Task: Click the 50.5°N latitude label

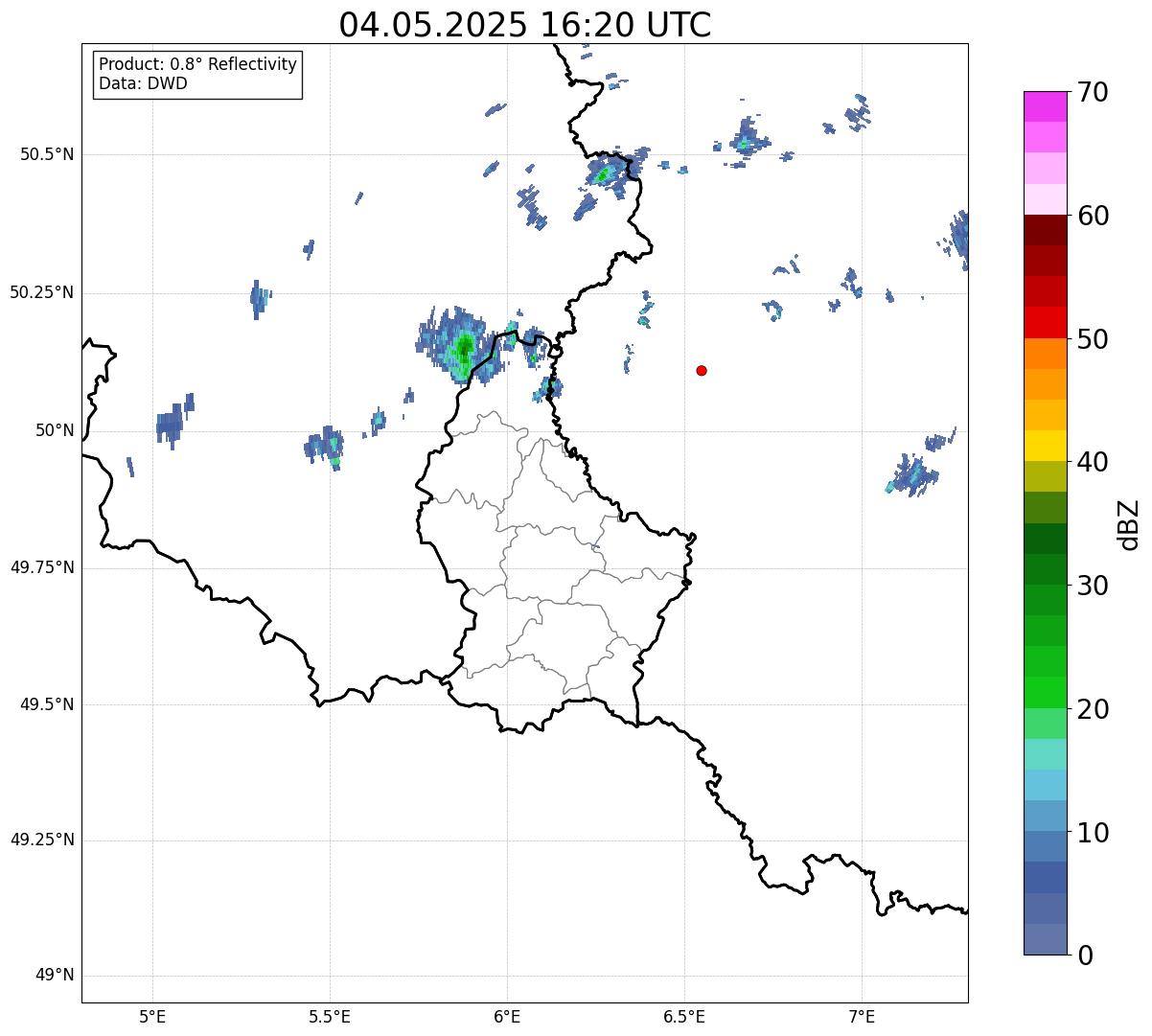Action: 48,154
